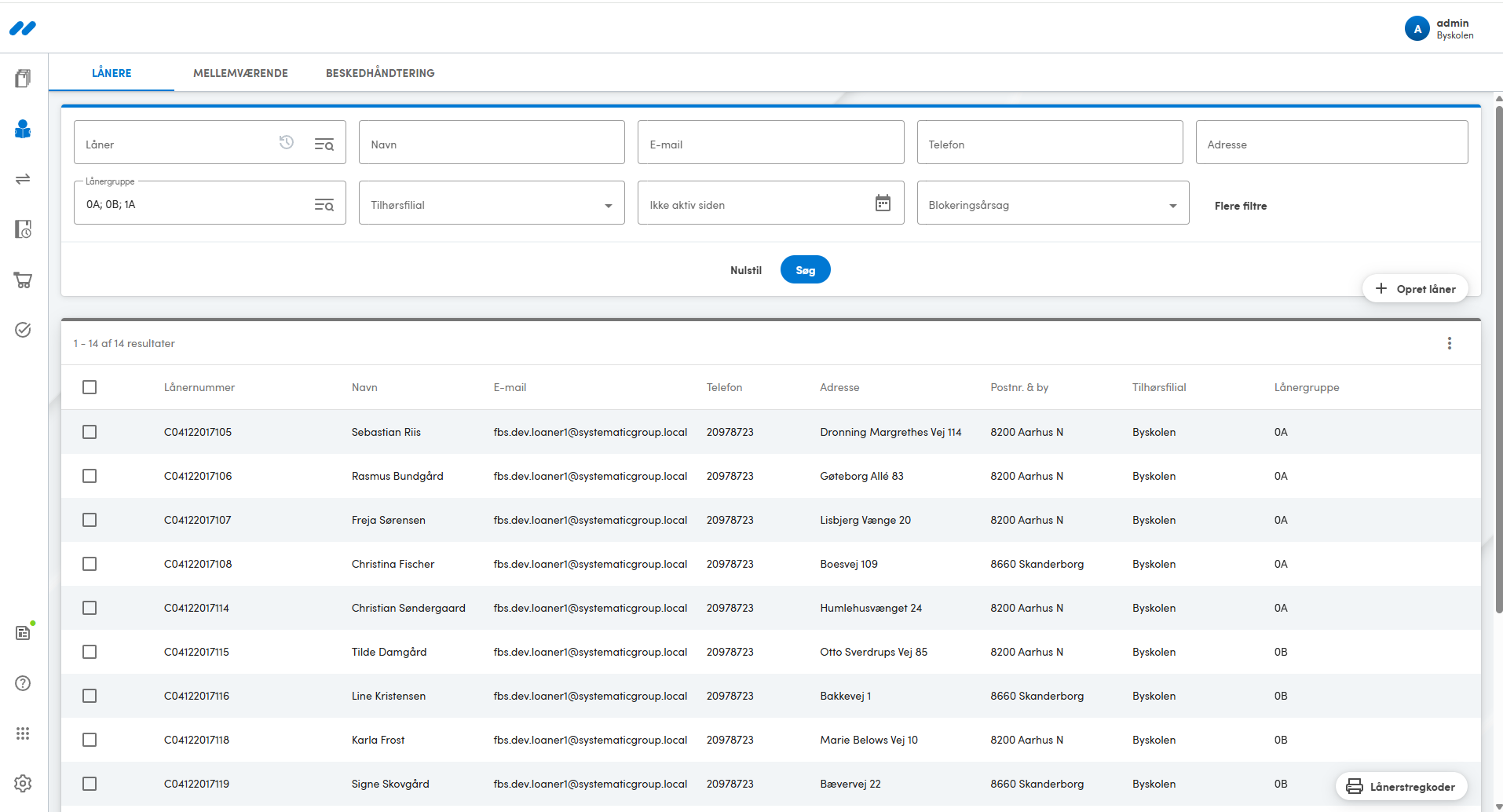Select the checkbox for Signe Skovgård
This screenshot has width=1503, height=812.
(x=90, y=784)
